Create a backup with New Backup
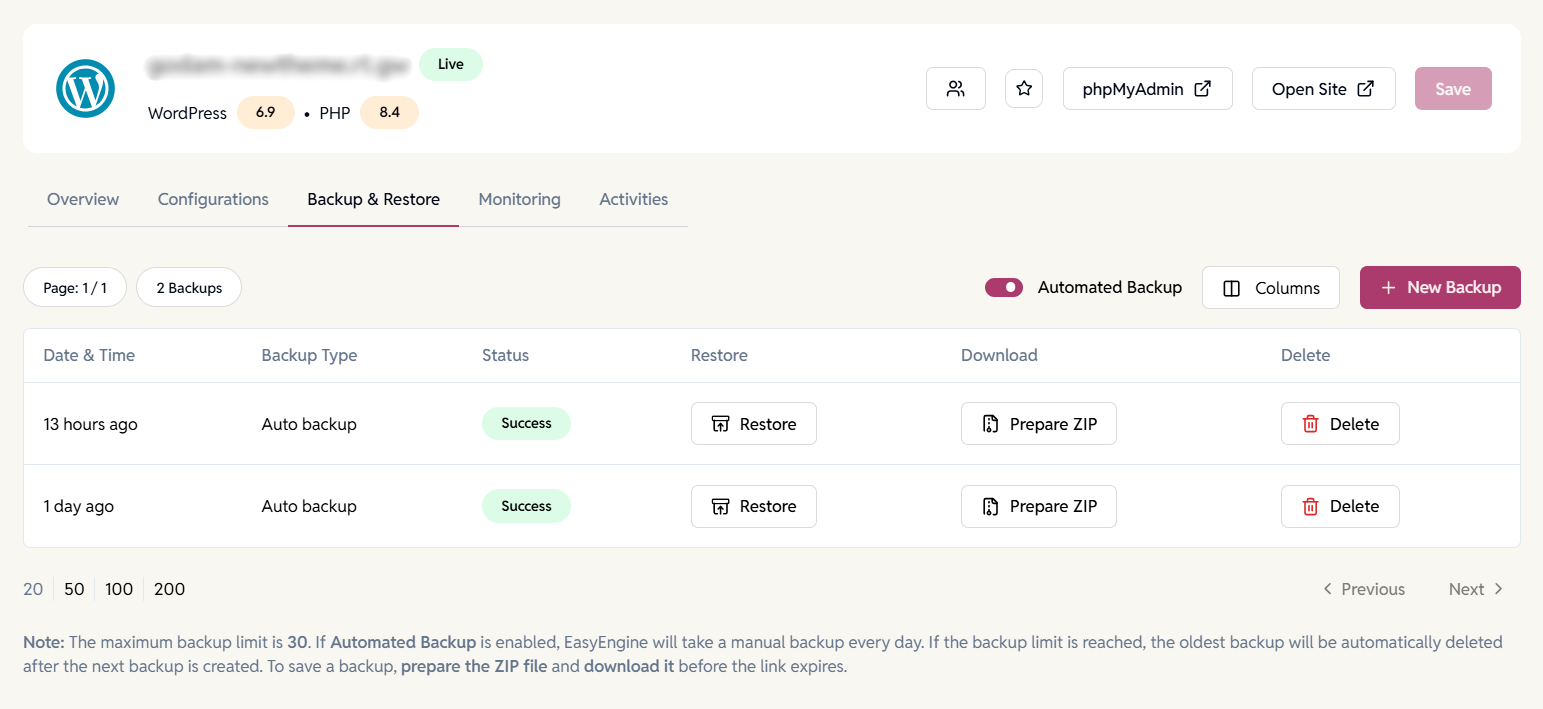1543x709 pixels. (x=1440, y=287)
